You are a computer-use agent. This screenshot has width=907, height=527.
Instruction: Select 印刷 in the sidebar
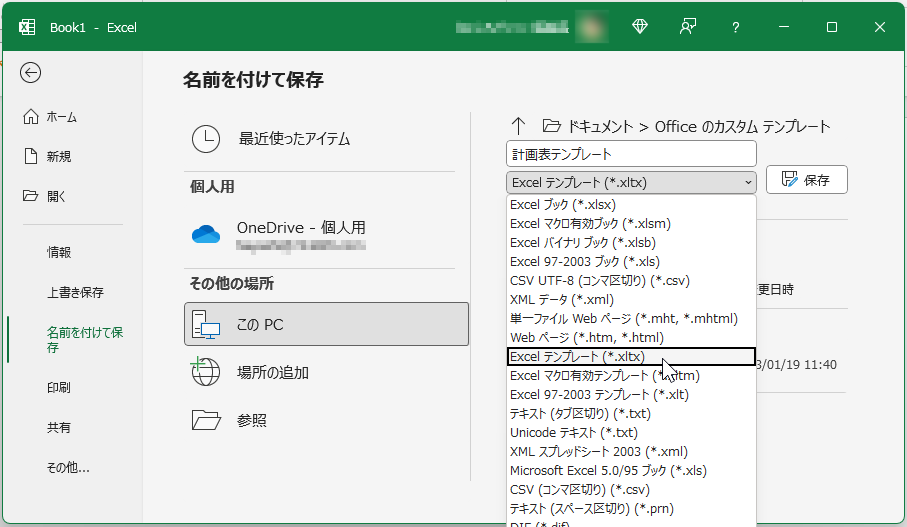click(58, 387)
